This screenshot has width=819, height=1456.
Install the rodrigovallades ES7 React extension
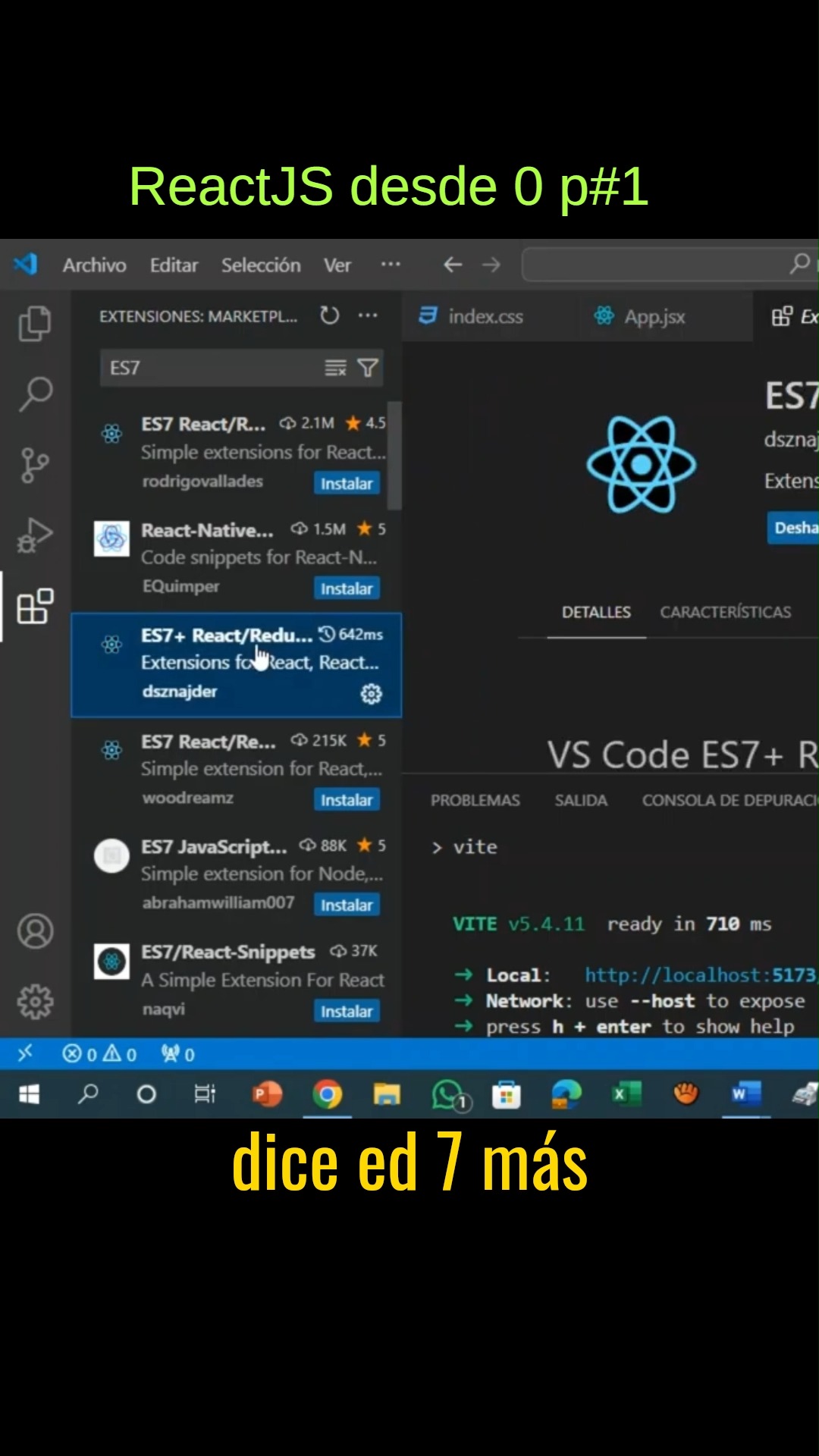pyautogui.click(x=347, y=483)
